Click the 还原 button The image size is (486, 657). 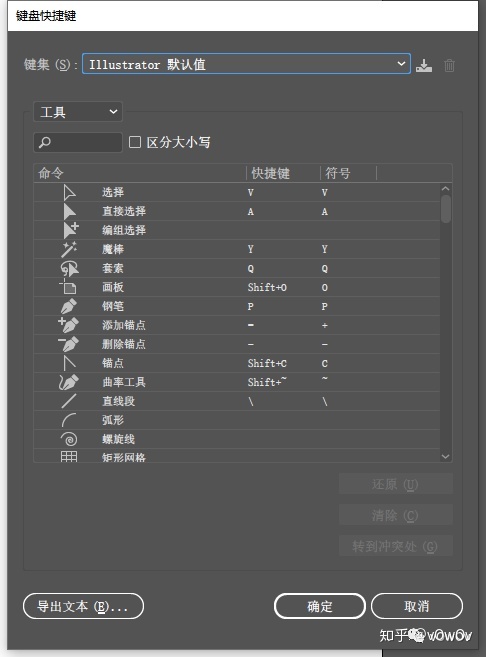[x=396, y=484]
